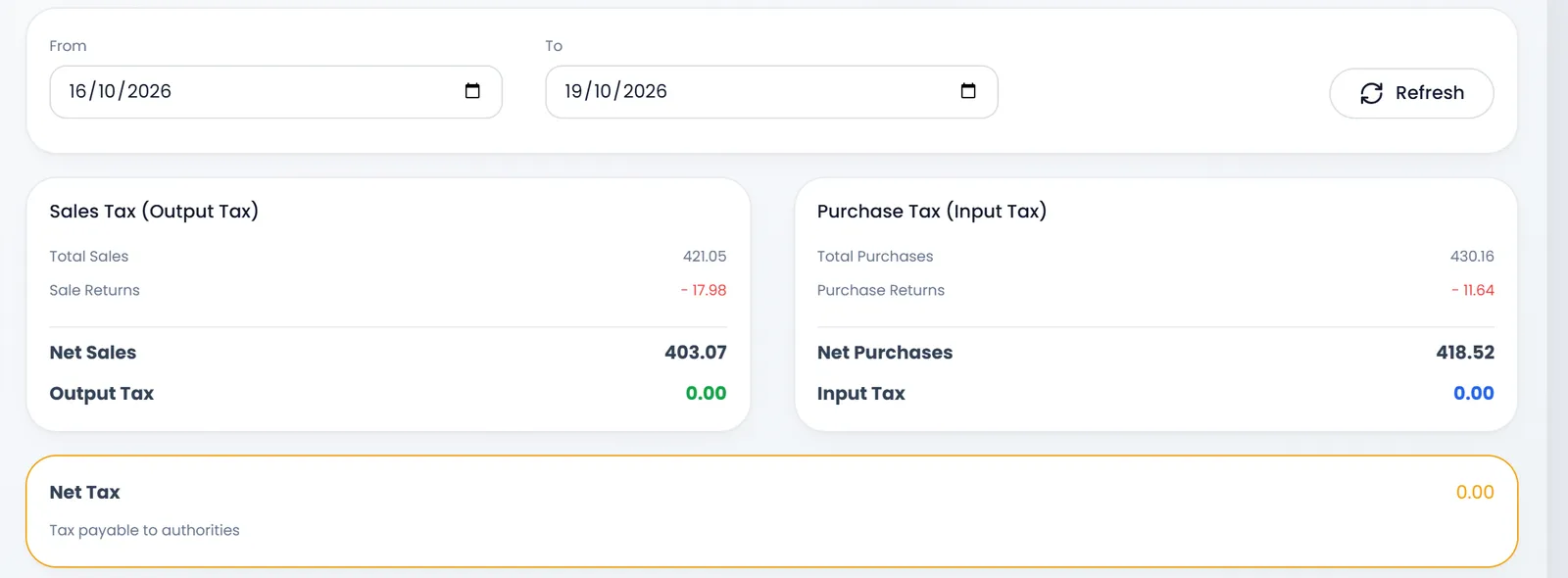Click the Net Sales amount 403.07

(696, 353)
